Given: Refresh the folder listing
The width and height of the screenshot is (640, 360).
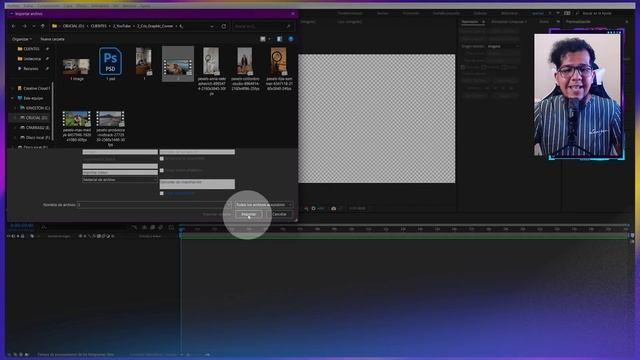Looking at the screenshot, I should click(224, 26).
